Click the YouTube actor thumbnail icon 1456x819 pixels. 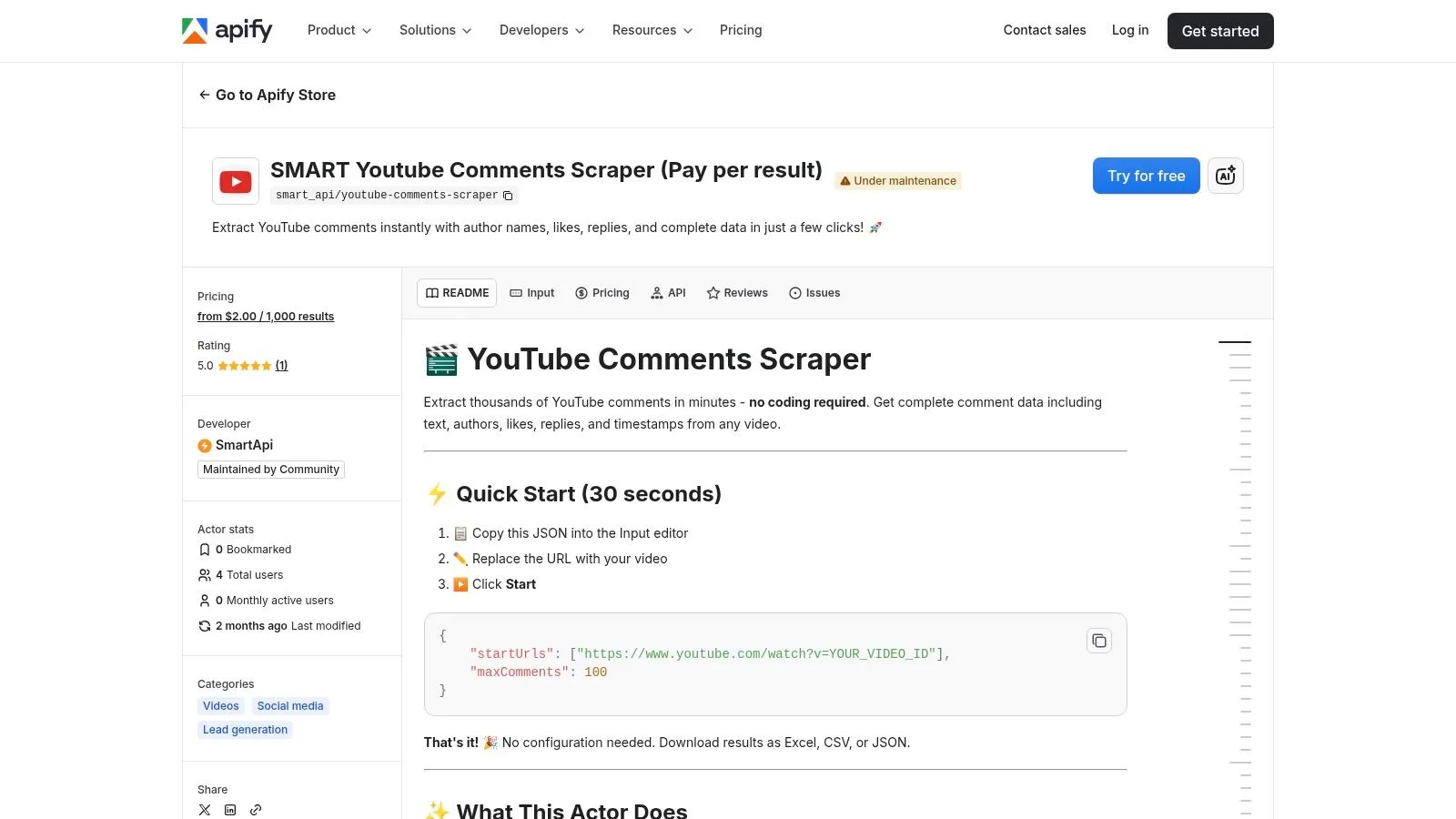pos(236,181)
